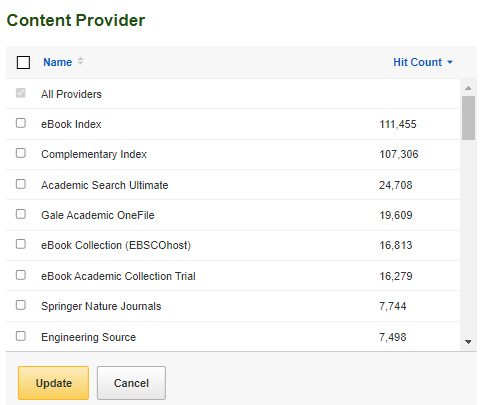Viewport: 484px width, 405px height.
Task: Click the 107,306 hit count value
Action: [399, 154]
